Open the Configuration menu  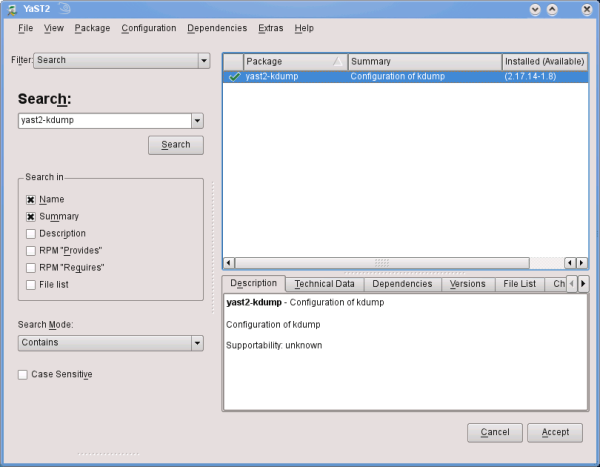click(x=149, y=28)
